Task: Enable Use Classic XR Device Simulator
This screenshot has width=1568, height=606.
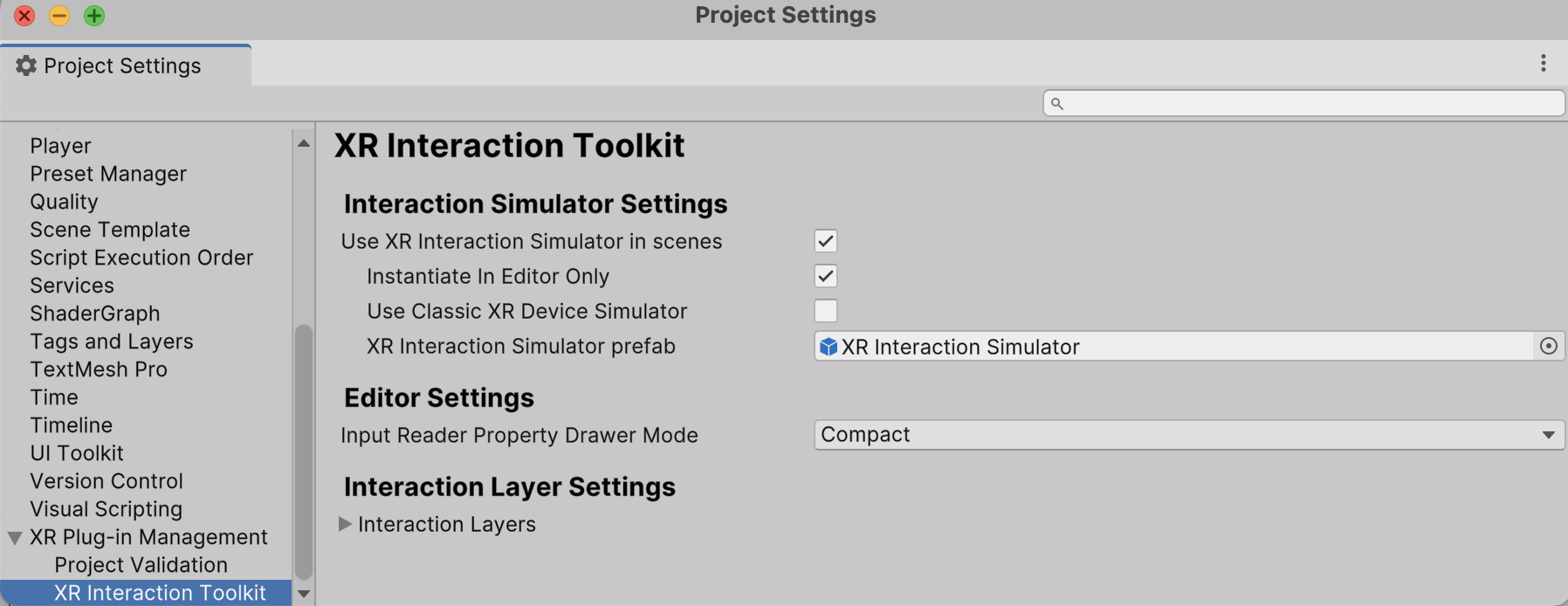Action: 825,311
